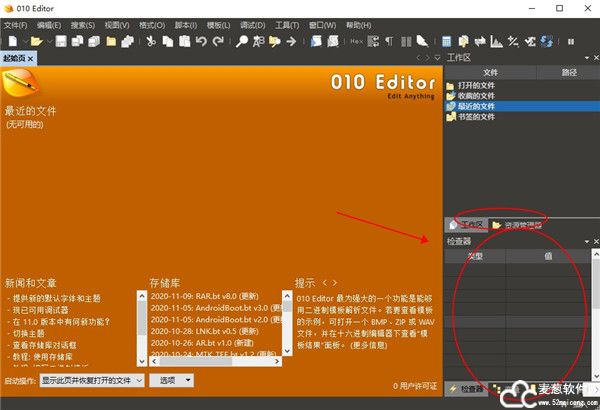The height and width of the screenshot is (410, 600).
Task: Save the file using the floppy disk icon
Action: [x=61, y=41]
